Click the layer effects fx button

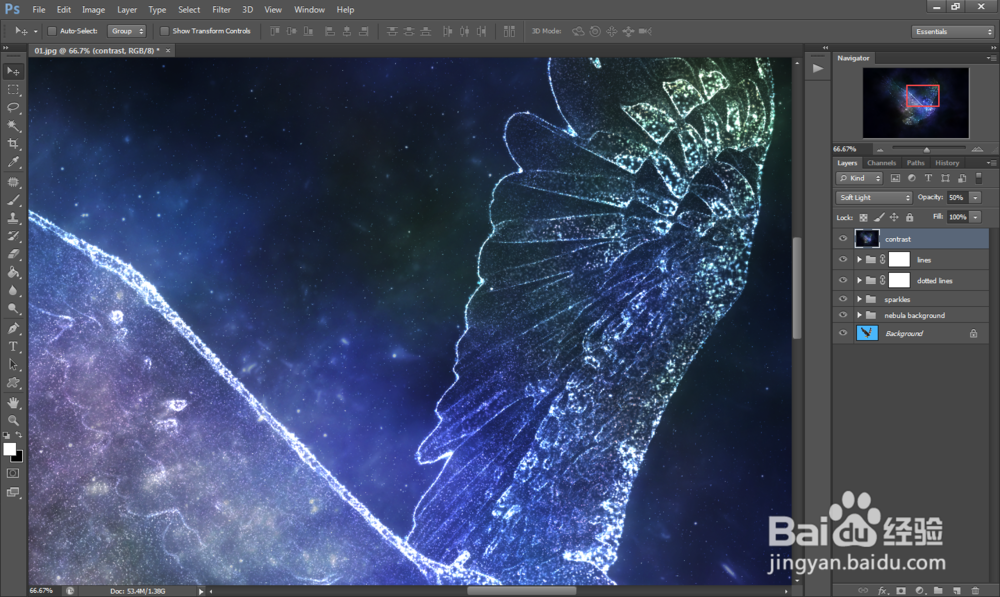(883, 591)
